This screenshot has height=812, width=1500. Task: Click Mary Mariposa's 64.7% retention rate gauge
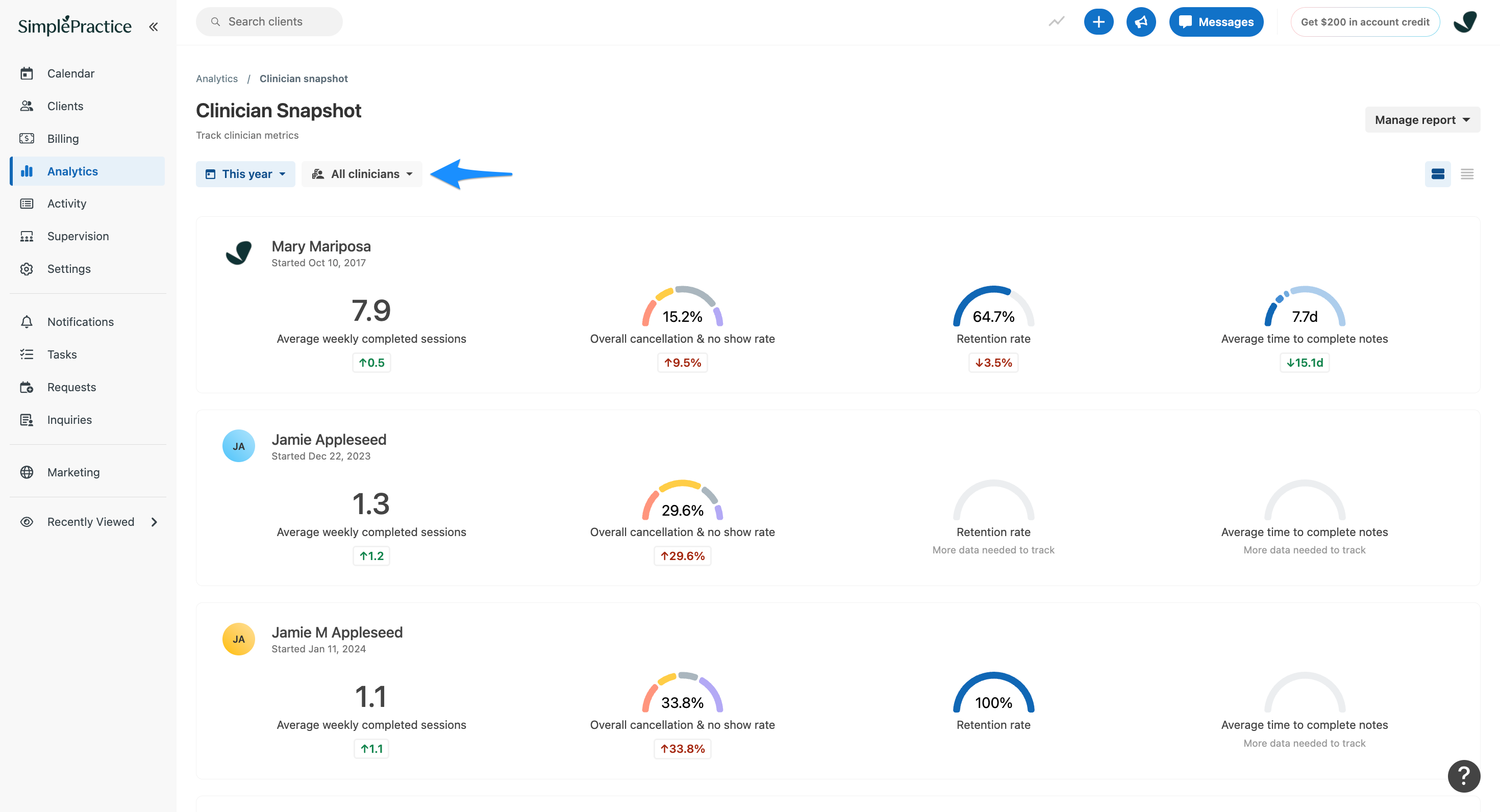(993, 307)
